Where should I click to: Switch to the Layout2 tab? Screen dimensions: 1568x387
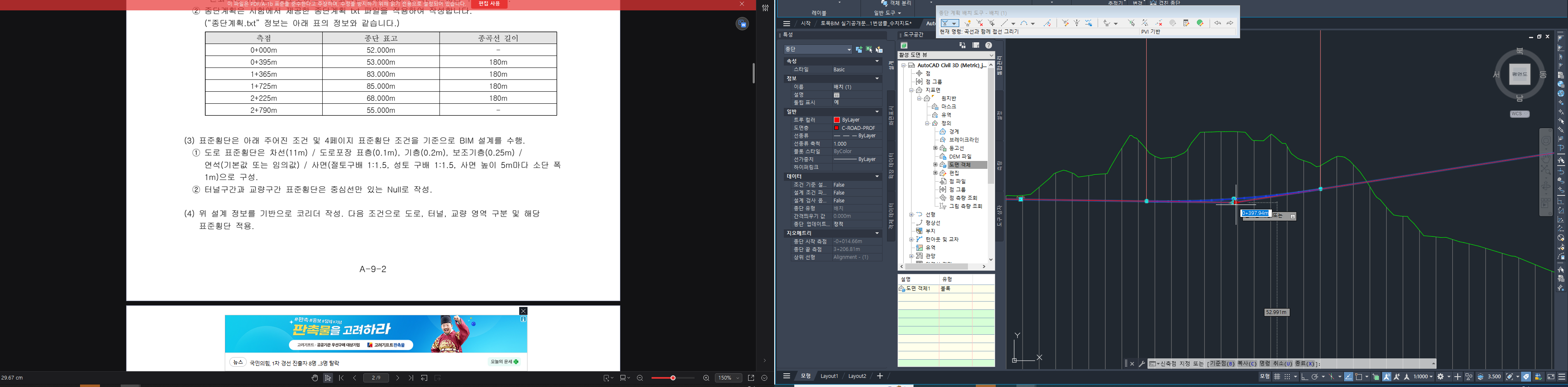(x=857, y=376)
